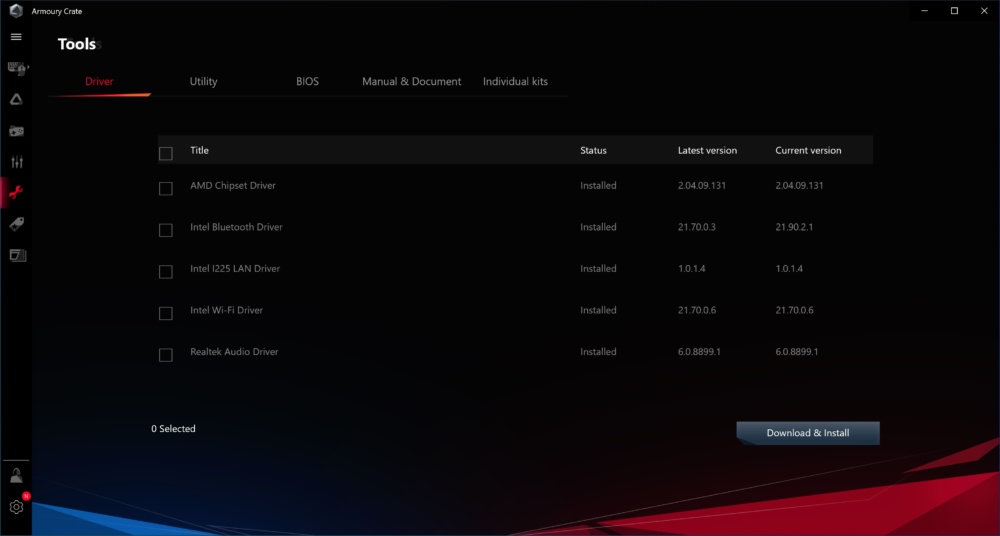
Task: Click the Realtek Audio Installed status
Action: [598, 352]
